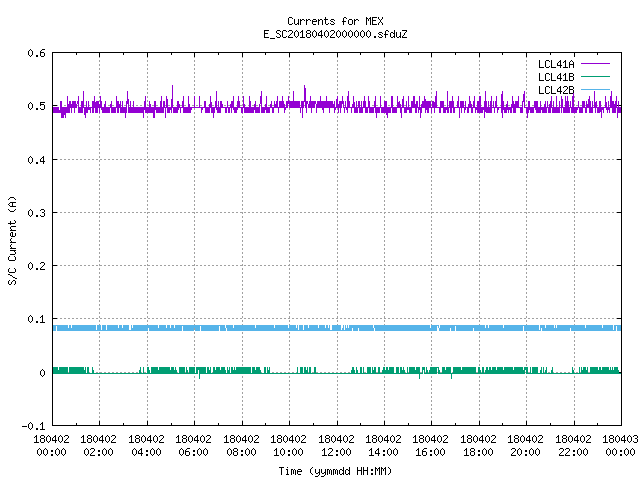Click the LCL41B legend label
Viewport: 640px width, 480px height.
click(556, 77)
